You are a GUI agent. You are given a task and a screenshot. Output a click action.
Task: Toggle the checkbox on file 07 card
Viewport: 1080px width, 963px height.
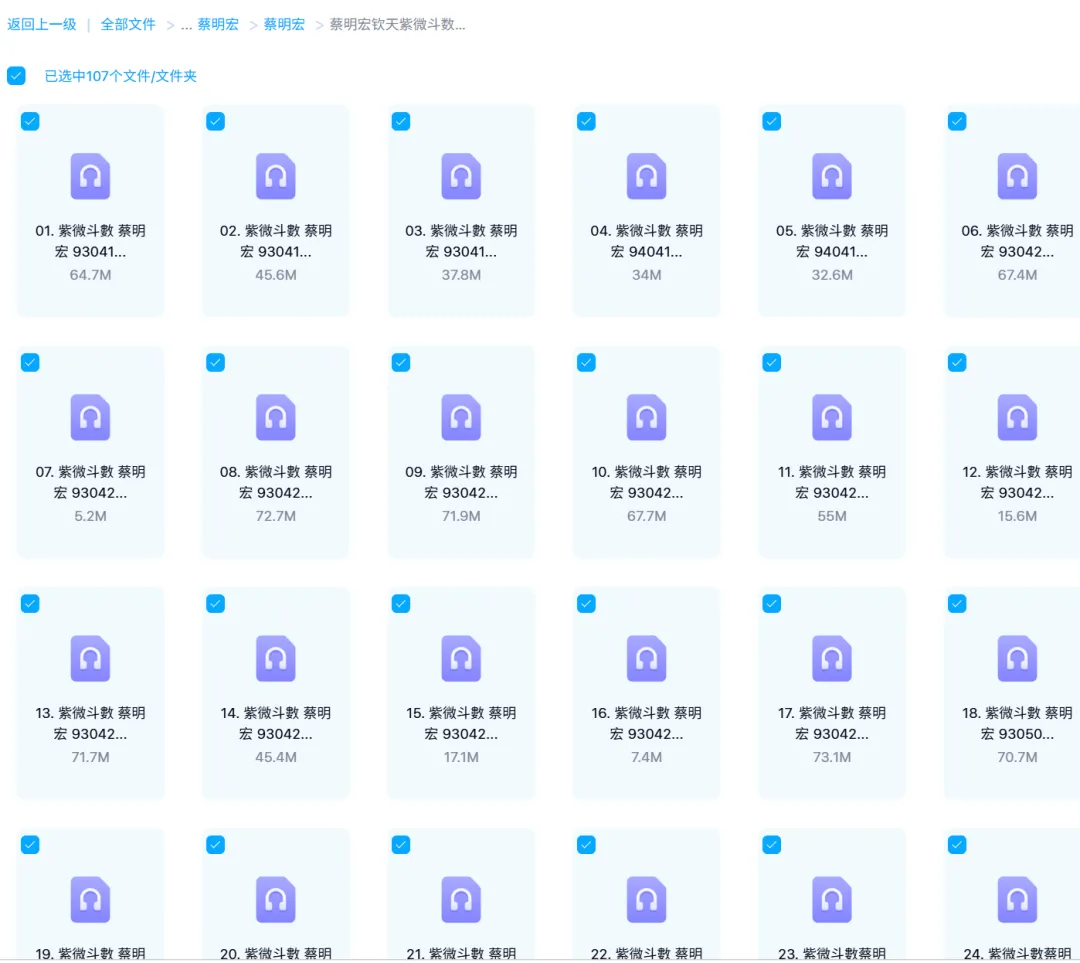click(30, 362)
